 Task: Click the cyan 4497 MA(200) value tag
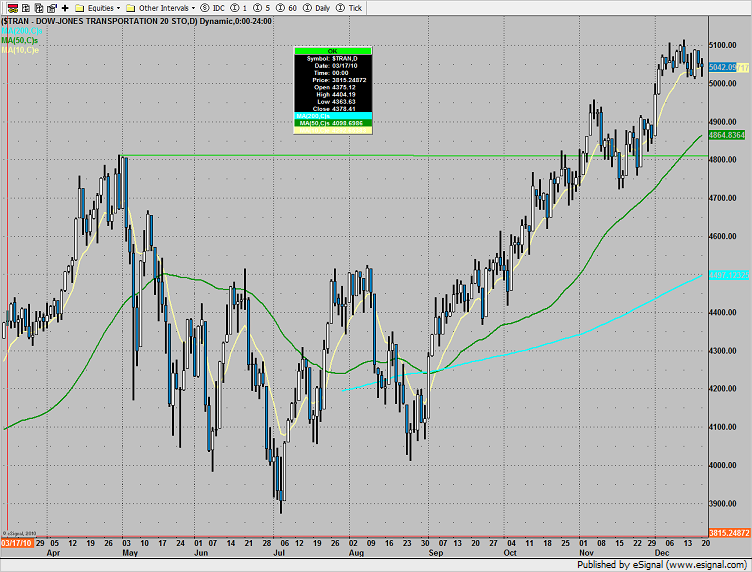pos(728,275)
